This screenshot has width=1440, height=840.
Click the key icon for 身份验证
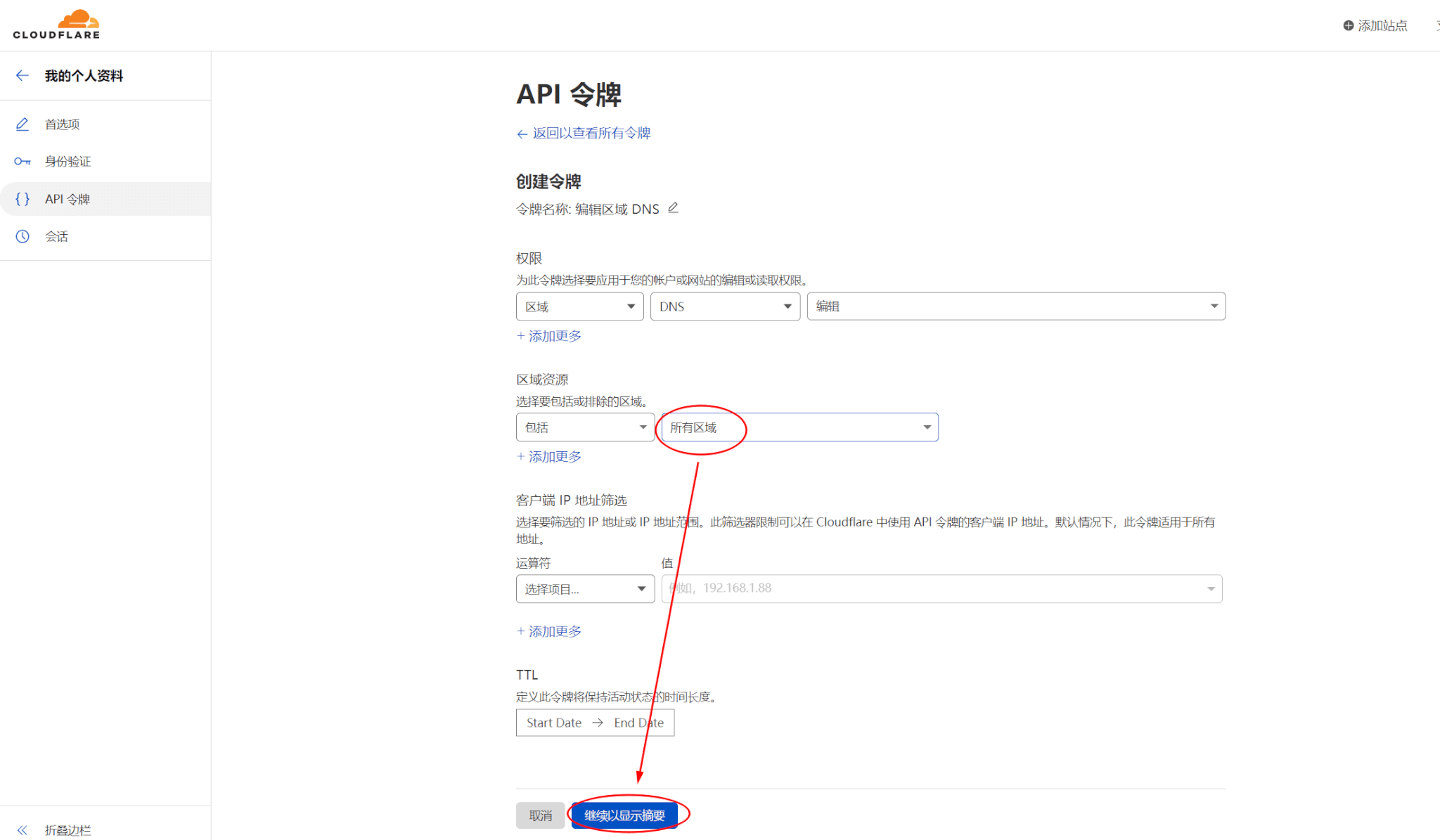point(22,162)
